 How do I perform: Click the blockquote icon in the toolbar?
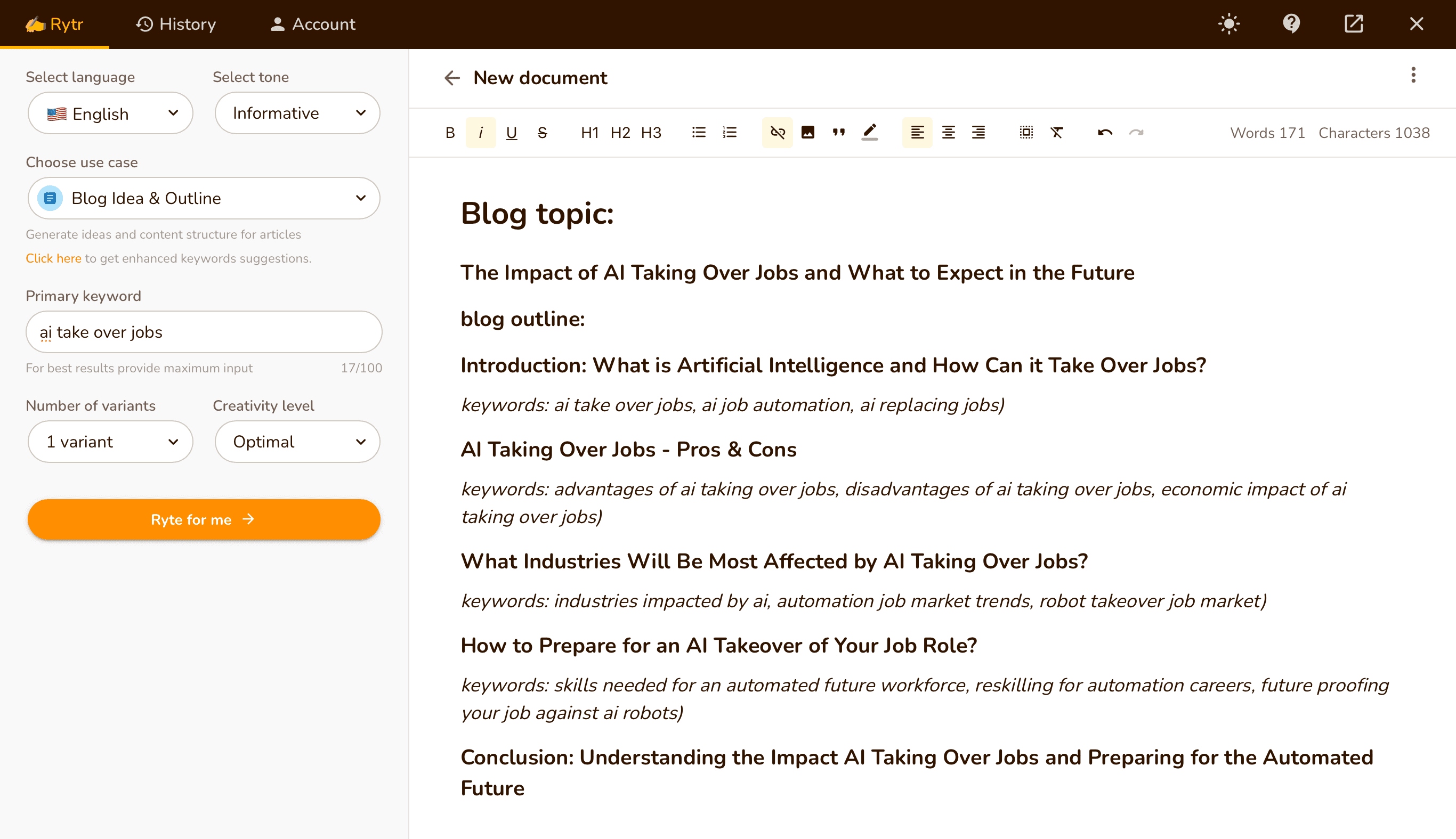click(x=839, y=133)
